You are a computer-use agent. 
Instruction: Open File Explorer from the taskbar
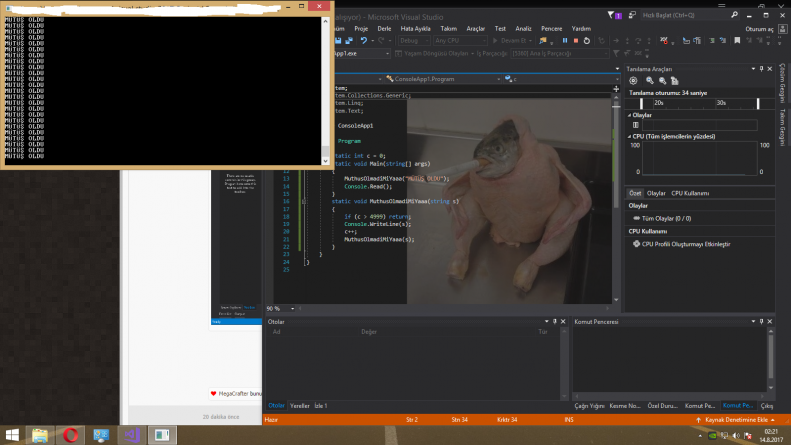[40, 435]
